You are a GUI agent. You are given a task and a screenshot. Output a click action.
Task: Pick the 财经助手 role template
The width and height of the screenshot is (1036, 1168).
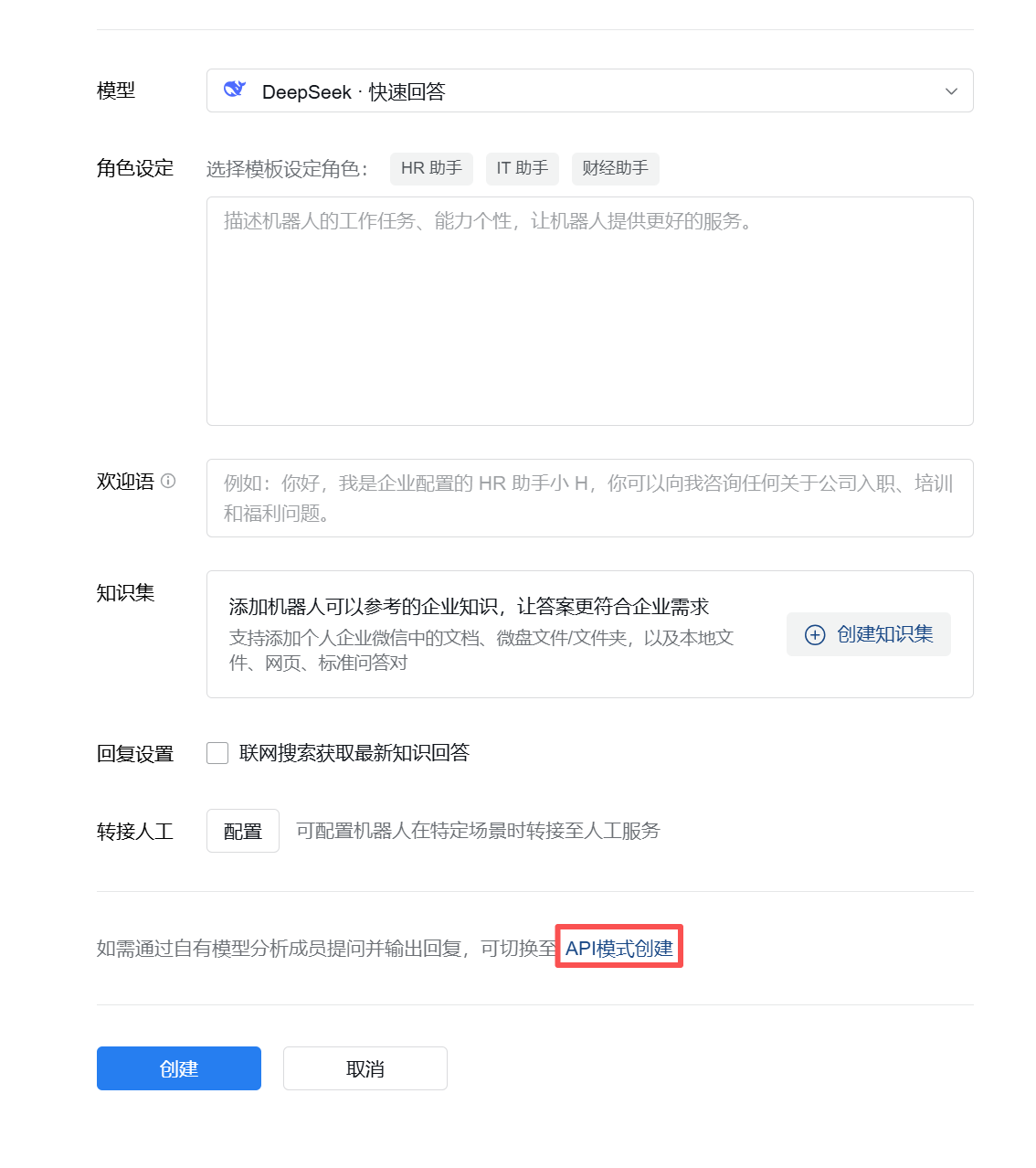615,168
